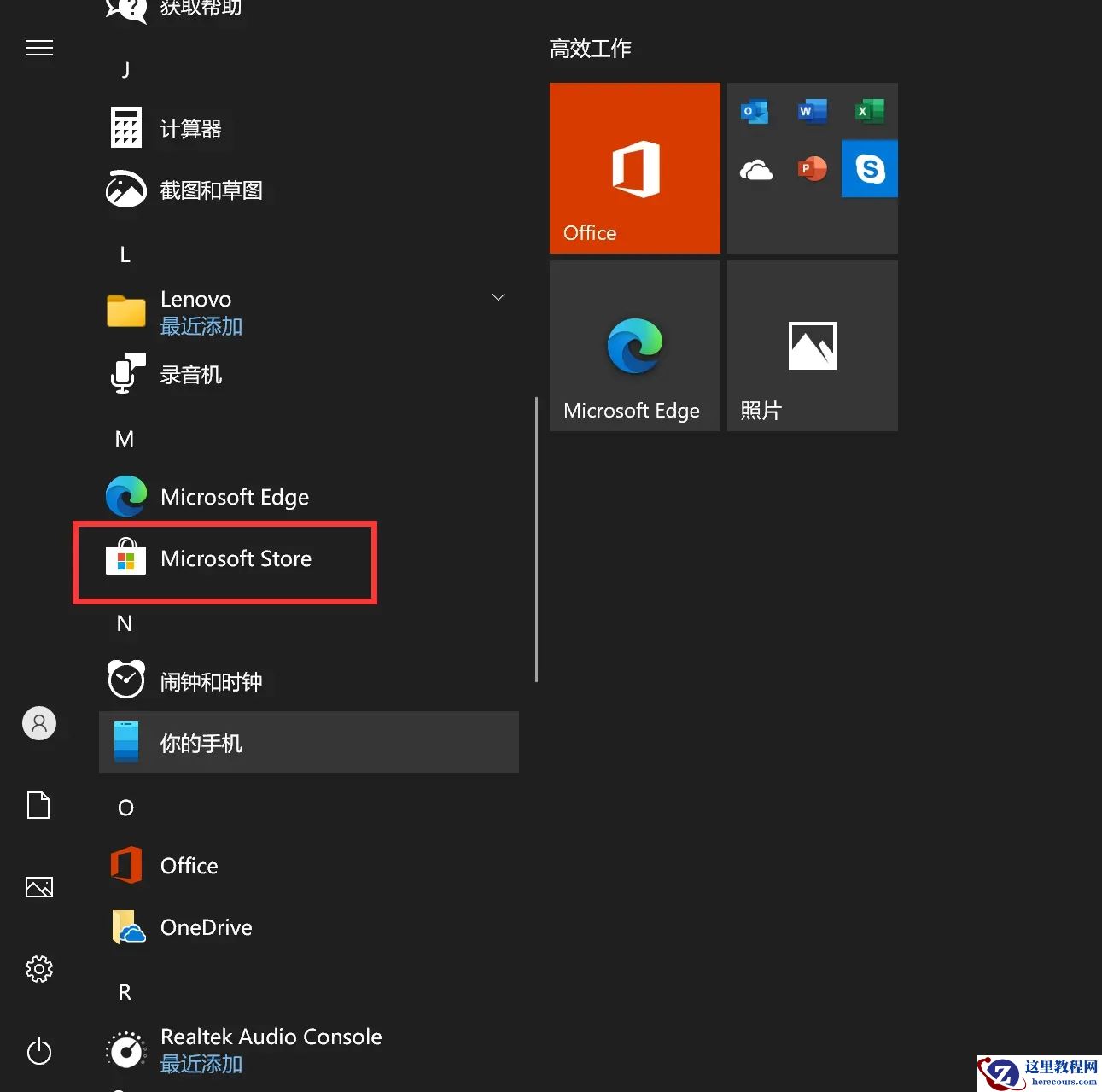1102x1092 pixels.
Task: Expand the Start menu hamburger button
Action: [x=38, y=48]
